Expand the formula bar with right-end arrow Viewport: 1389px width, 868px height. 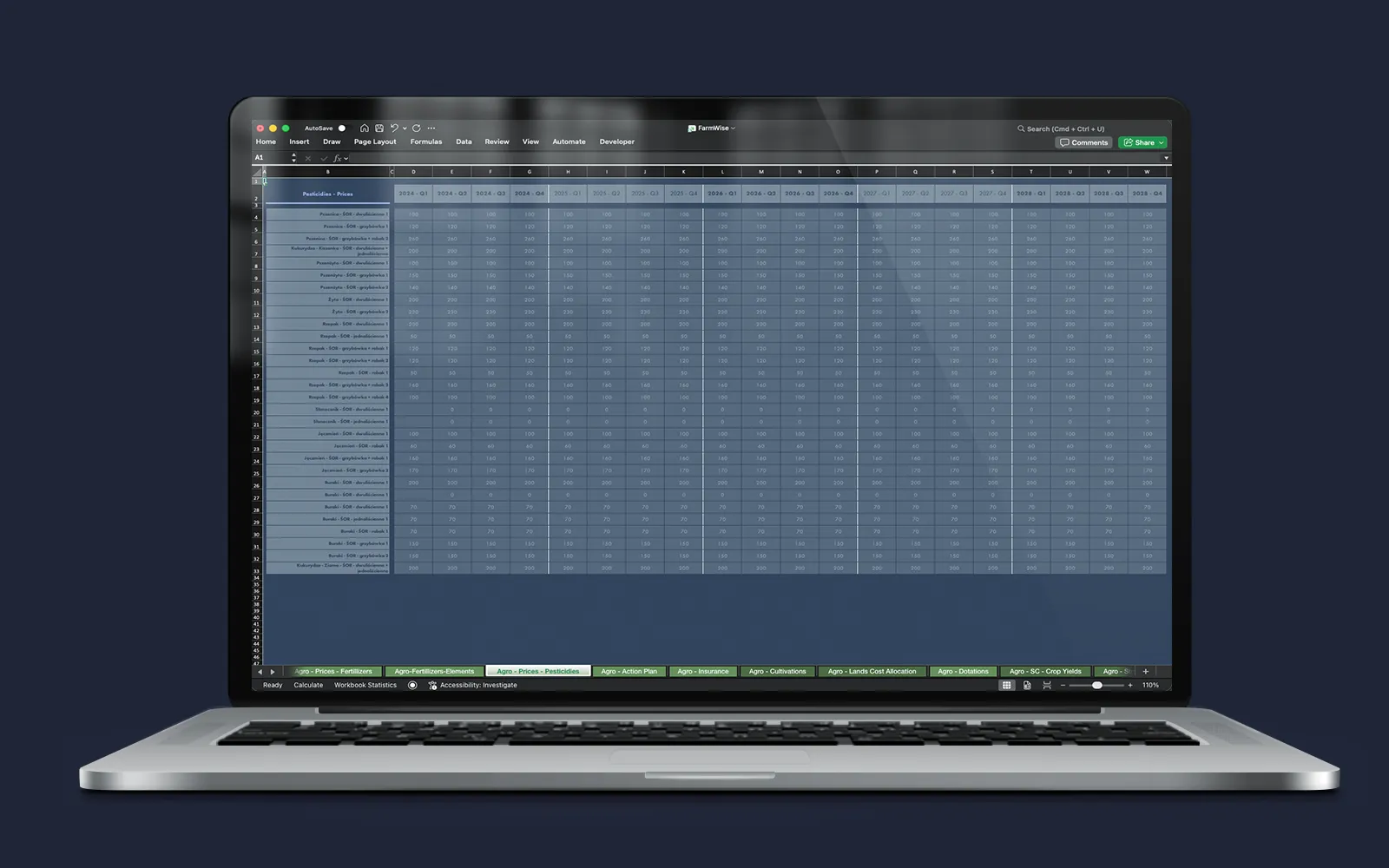(1165, 158)
